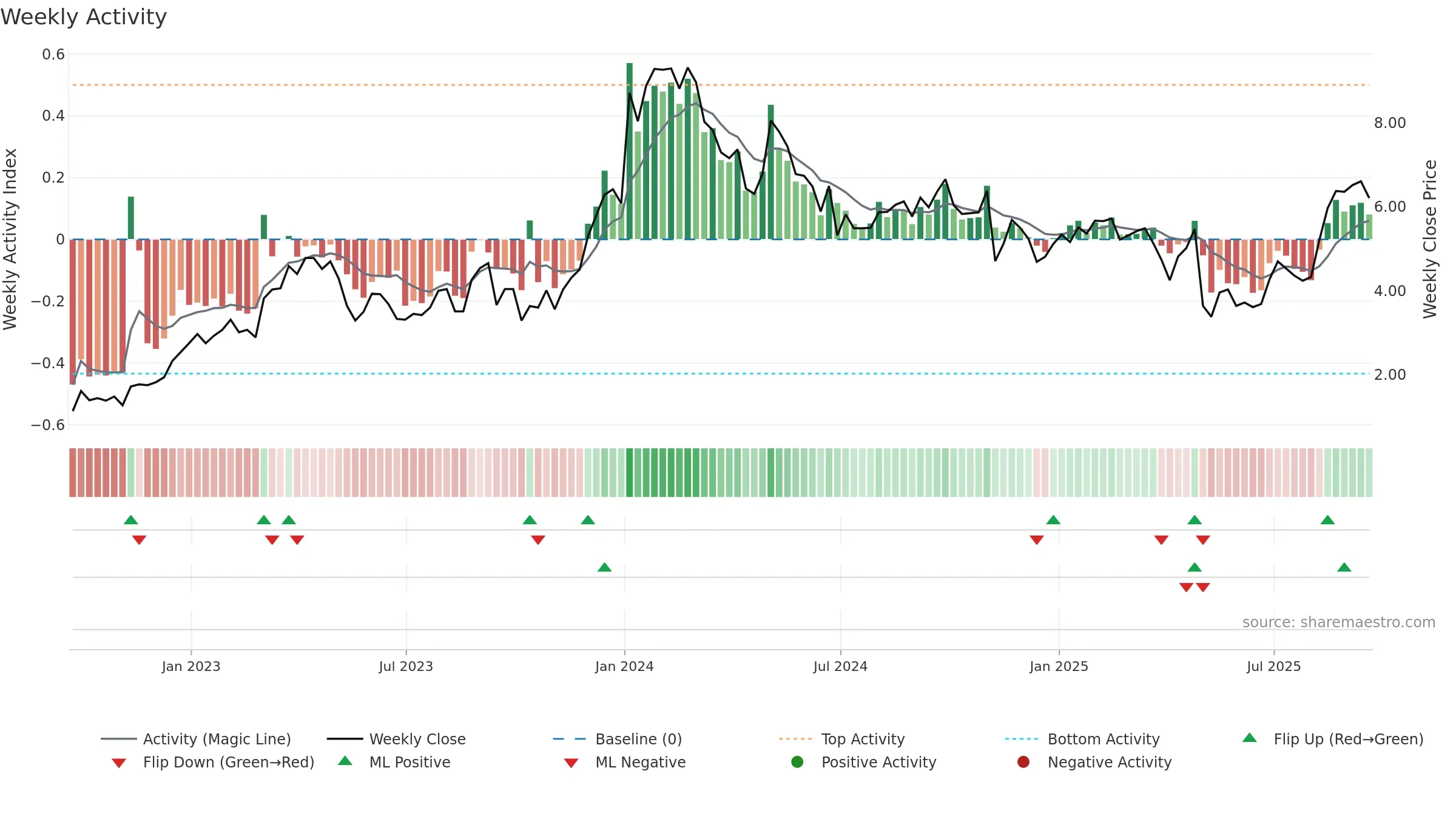Toggle Bottom Activity legend entry
Image resolution: width=1456 pixels, height=819 pixels.
[x=1082, y=739]
